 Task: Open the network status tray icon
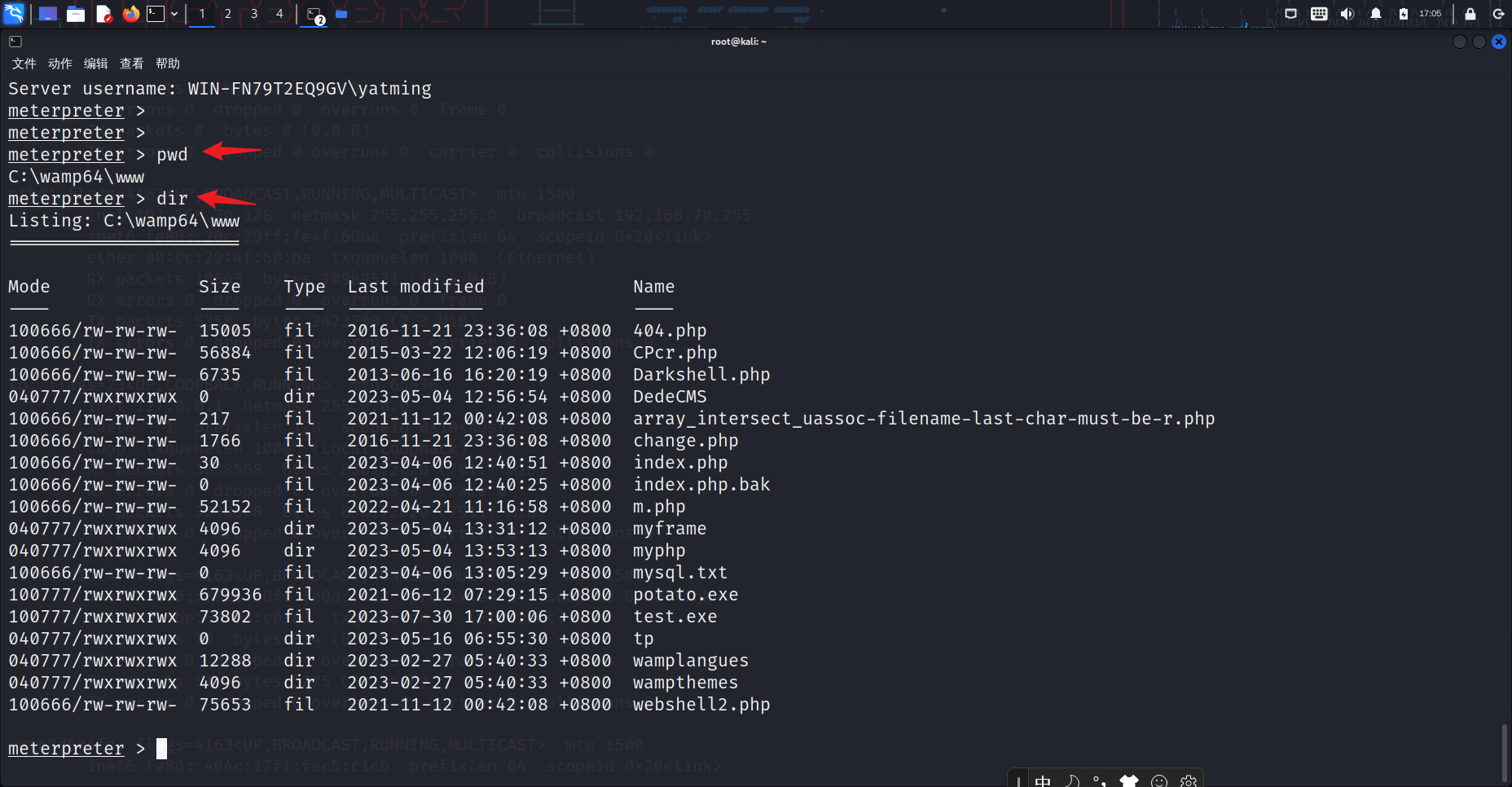(1291, 13)
